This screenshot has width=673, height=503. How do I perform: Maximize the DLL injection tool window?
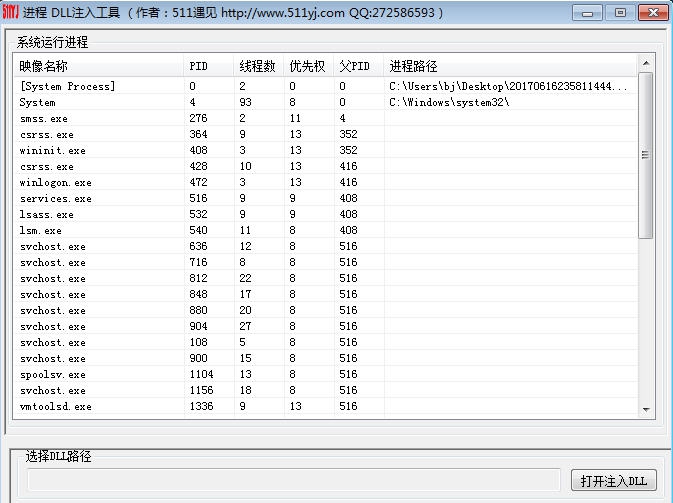point(620,13)
